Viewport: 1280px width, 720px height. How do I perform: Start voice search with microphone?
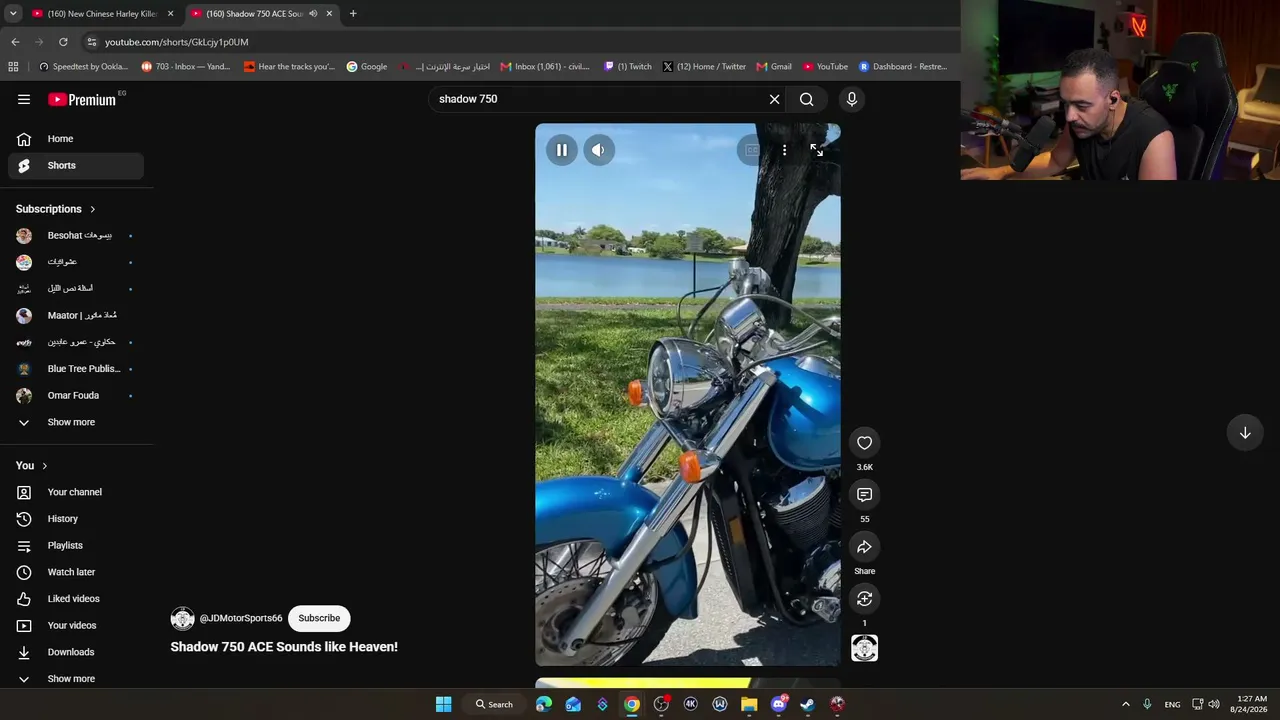851,99
